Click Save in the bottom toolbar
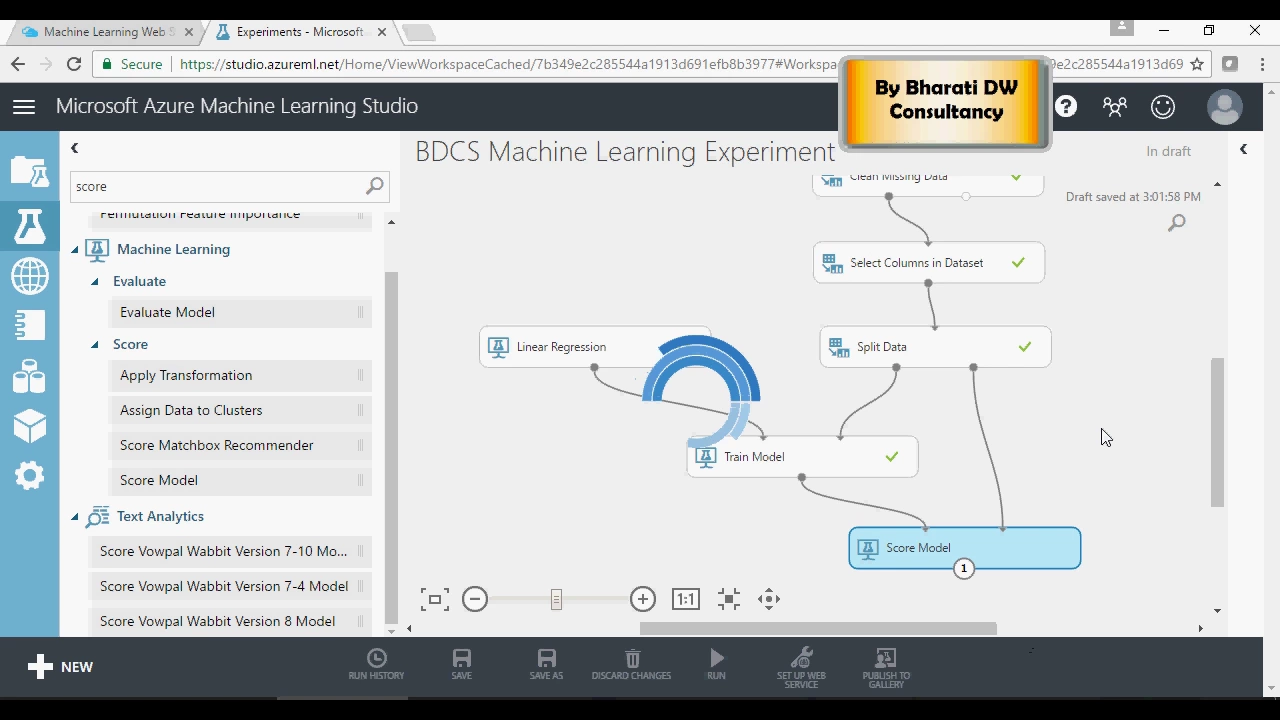1280x720 pixels. coord(461,664)
